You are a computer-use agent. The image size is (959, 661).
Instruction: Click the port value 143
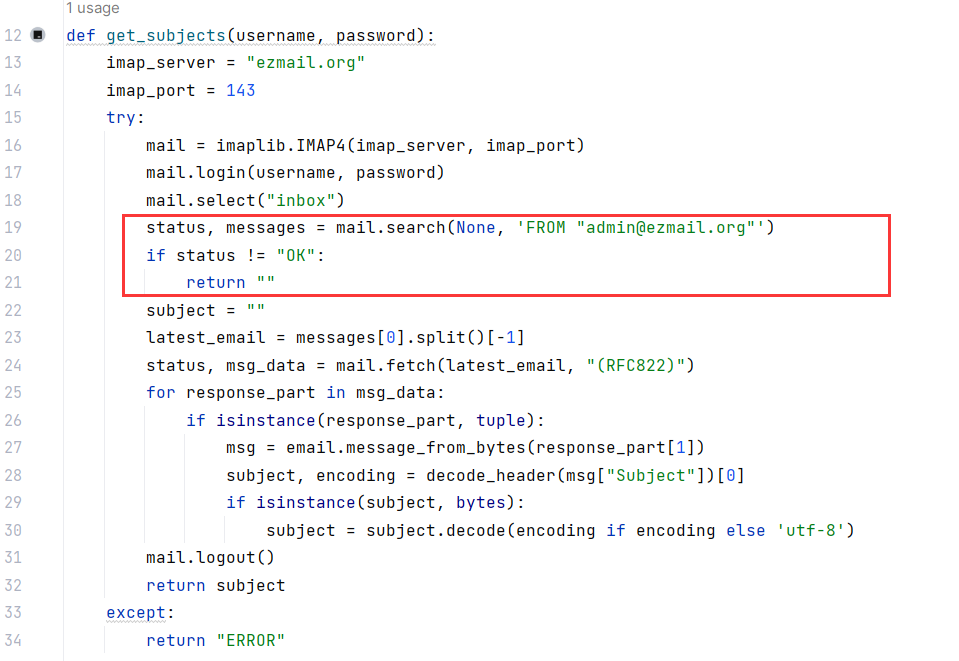[241, 91]
